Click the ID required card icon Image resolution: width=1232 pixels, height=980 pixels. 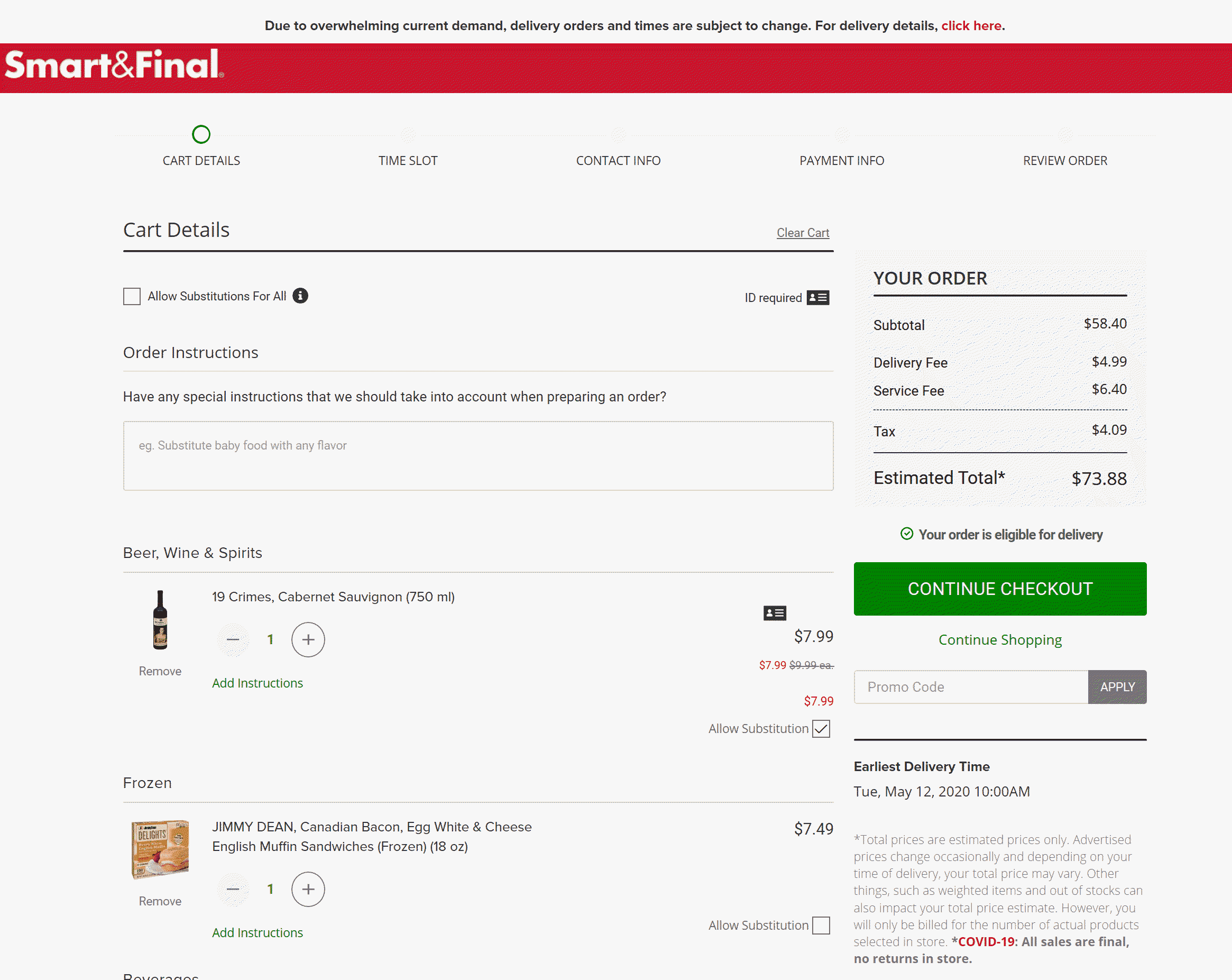(817, 298)
